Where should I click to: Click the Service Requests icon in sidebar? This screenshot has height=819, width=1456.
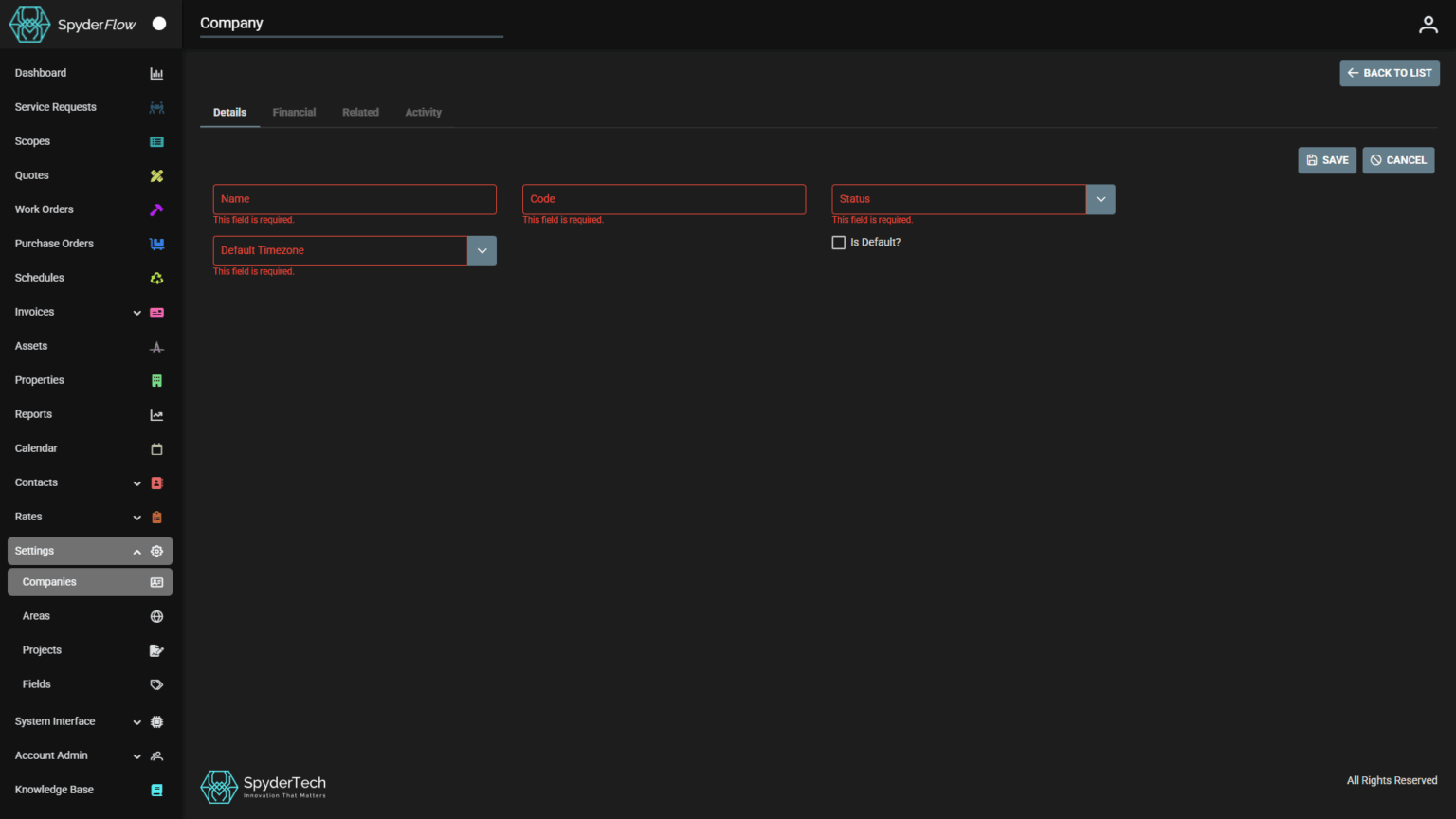click(156, 107)
